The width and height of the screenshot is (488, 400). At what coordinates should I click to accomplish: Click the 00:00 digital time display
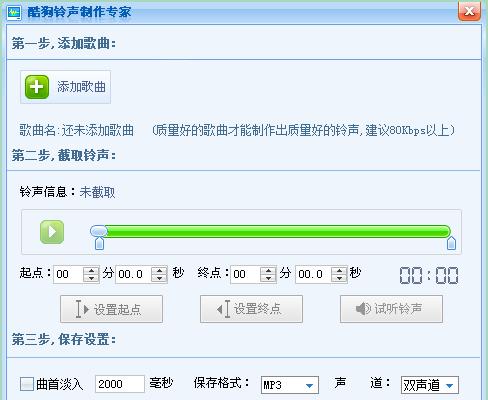coord(429,275)
